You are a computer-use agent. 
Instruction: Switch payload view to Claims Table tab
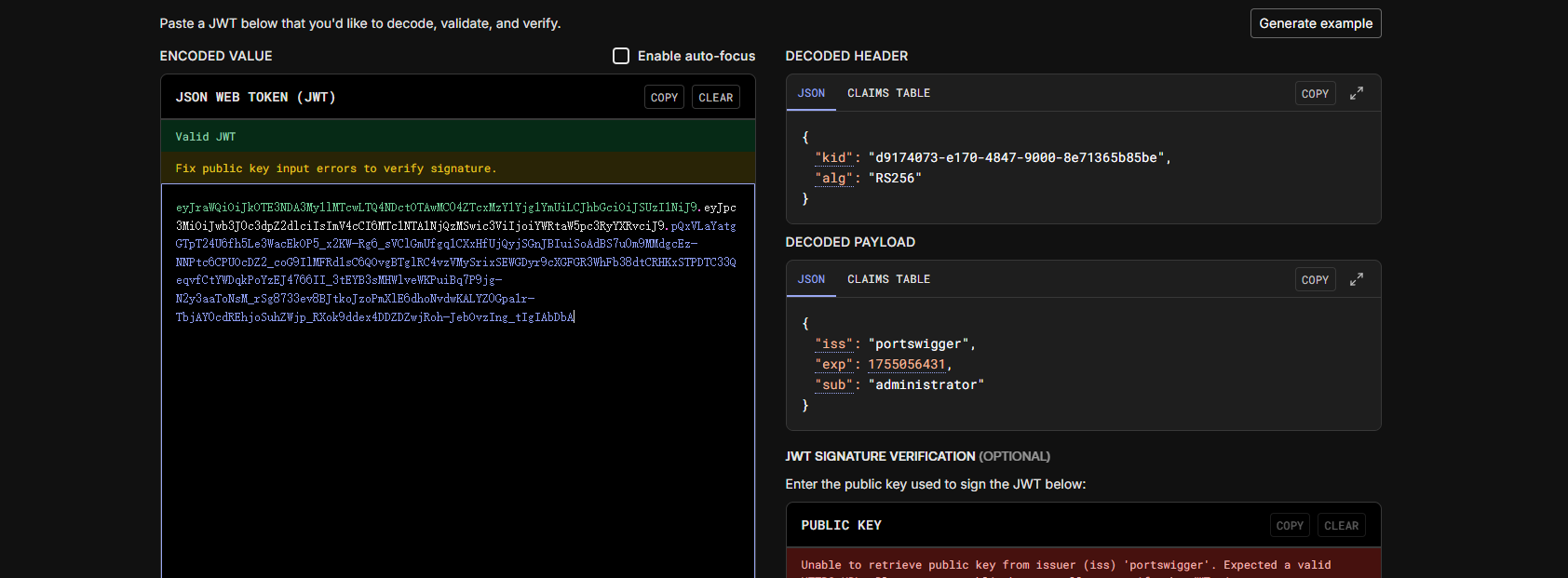[x=888, y=279]
